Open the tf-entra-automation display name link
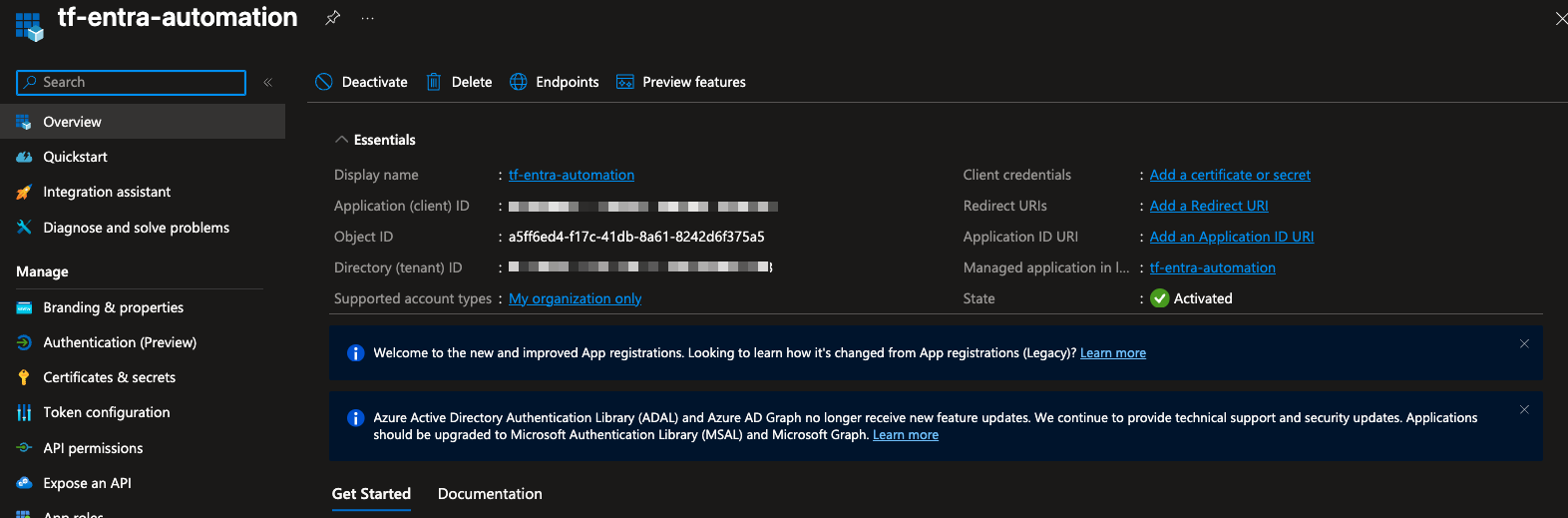 pyautogui.click(x=572, y=175)
